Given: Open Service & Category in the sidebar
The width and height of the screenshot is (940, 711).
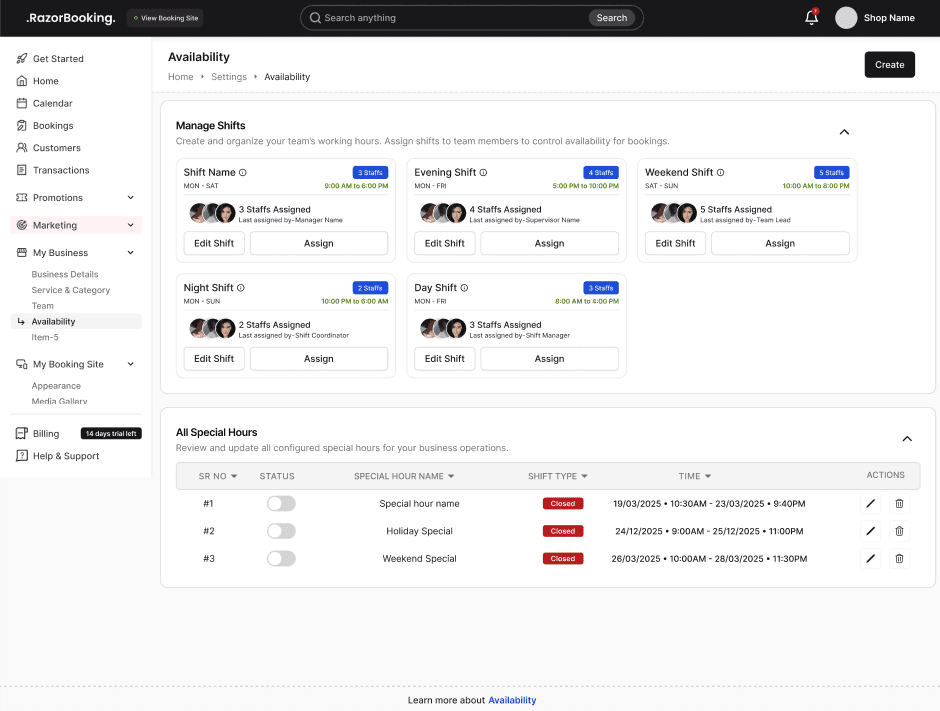Looking at the screenshot, I should [x=71, y=290].
